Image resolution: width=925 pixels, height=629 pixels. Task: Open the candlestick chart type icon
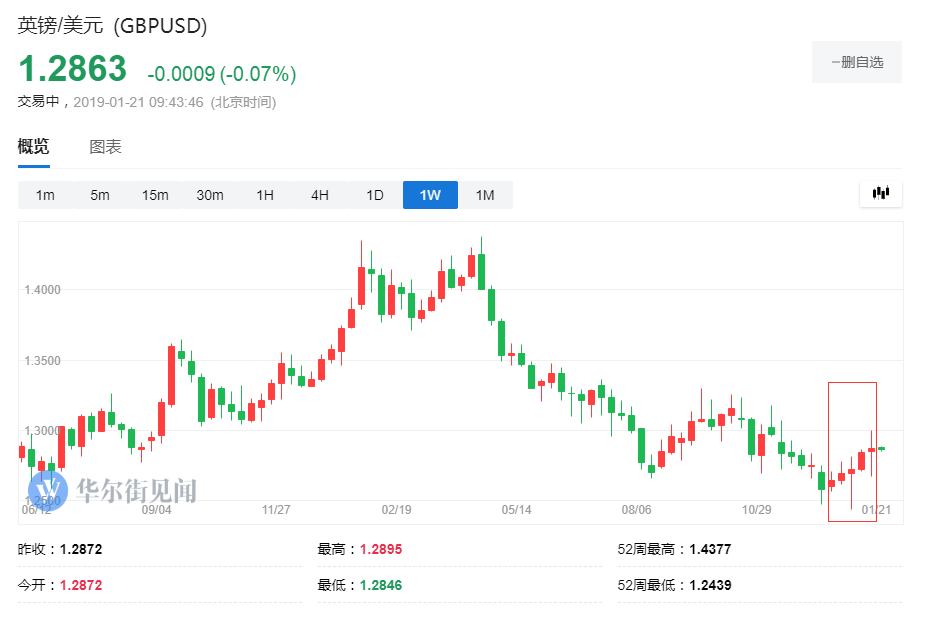point(880,194)
